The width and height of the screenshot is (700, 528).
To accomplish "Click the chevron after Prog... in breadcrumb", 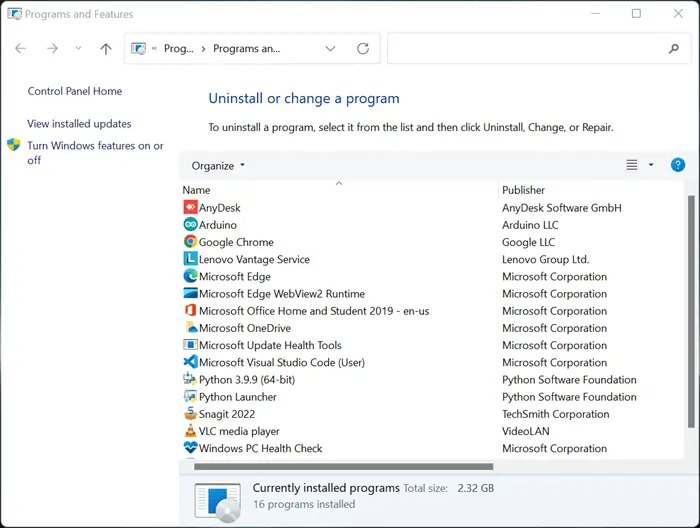I will pyautogui.click(x=203, y=49).
